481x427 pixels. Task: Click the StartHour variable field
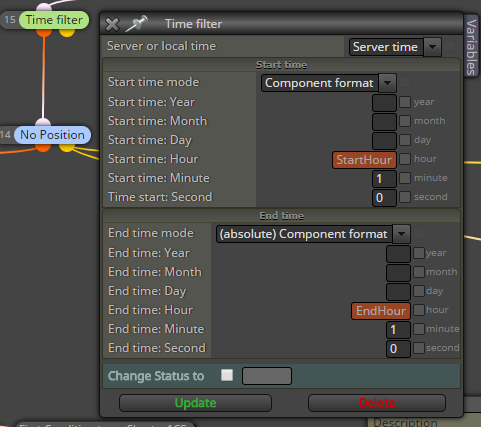tap(364, 160)
